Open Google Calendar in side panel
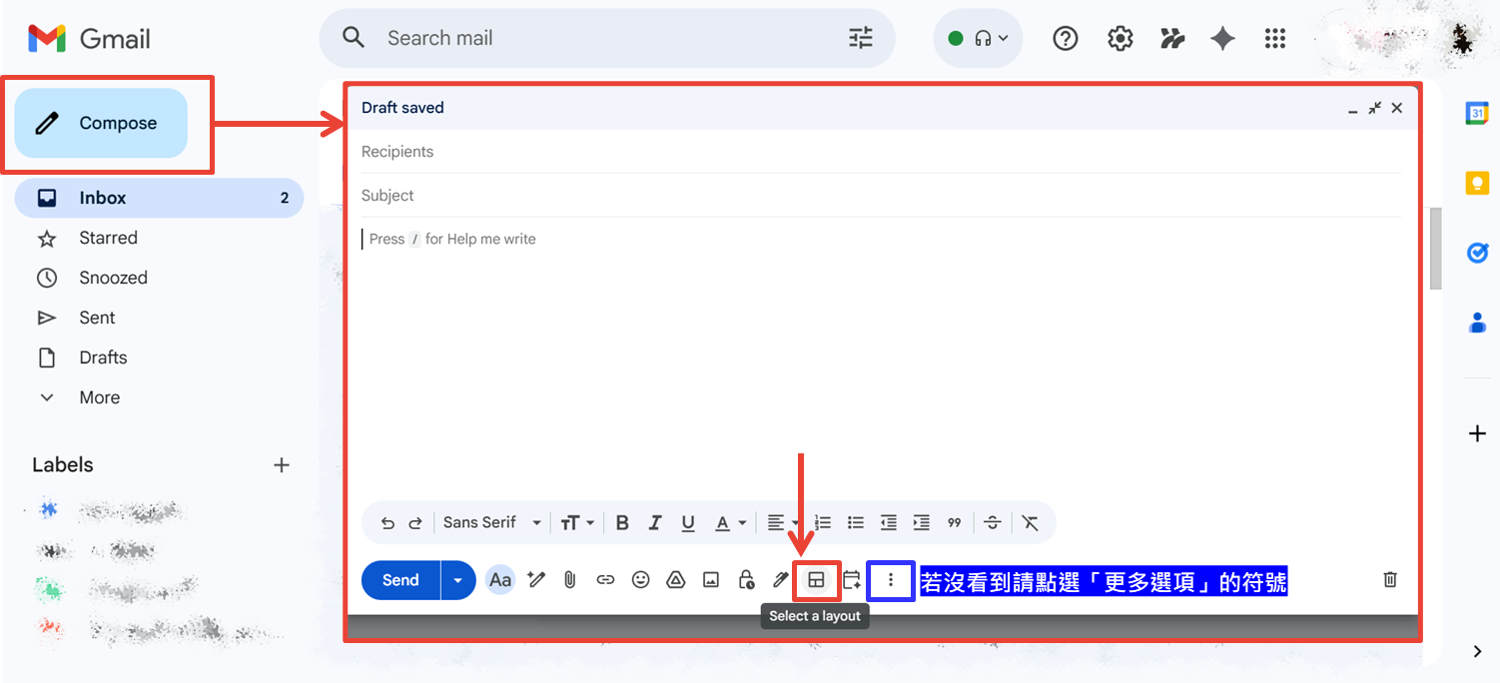 (x=1477, y=114)
